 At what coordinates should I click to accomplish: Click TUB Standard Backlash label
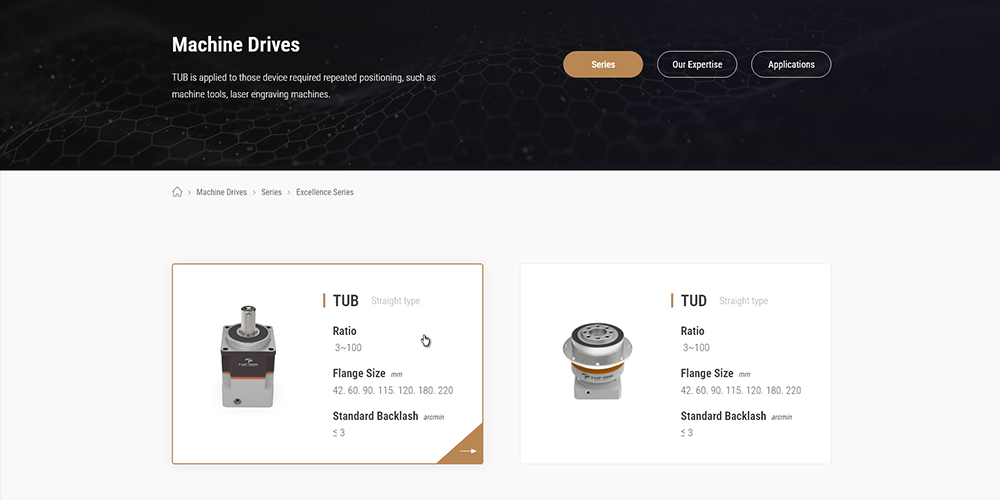tap(376, 416)
